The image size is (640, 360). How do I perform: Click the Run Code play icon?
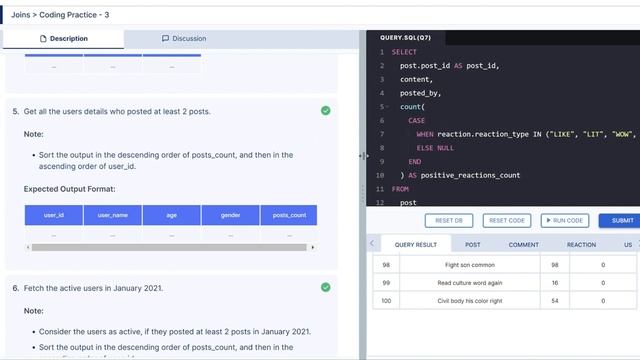[x=548, y=220]
